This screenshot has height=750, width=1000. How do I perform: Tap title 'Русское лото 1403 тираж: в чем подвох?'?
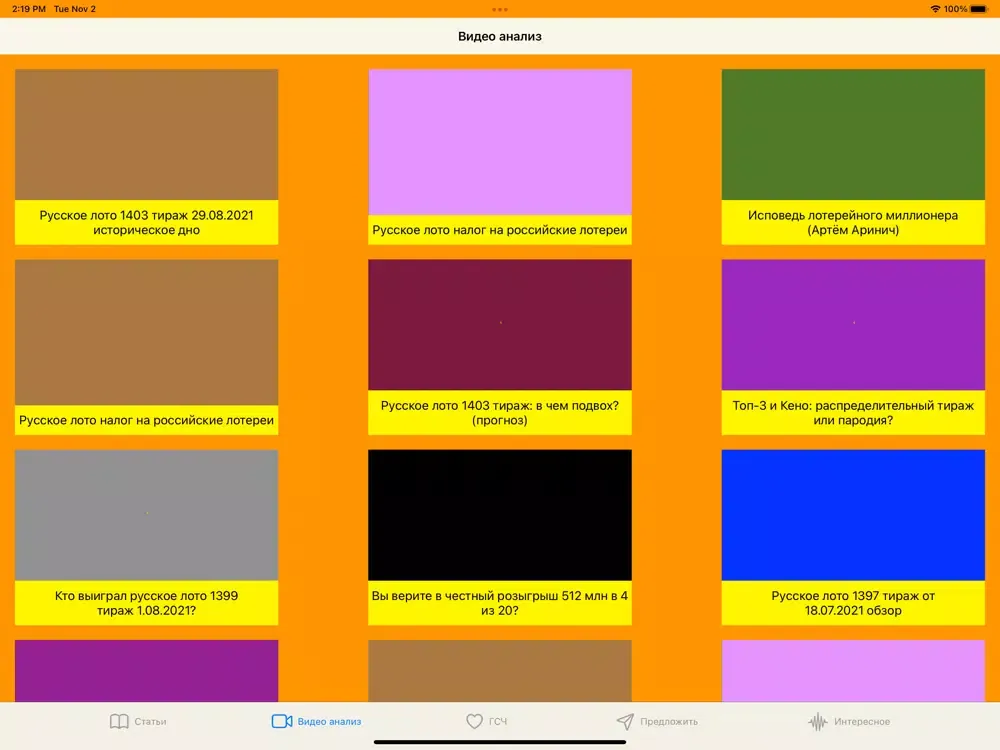pos(500,406)
